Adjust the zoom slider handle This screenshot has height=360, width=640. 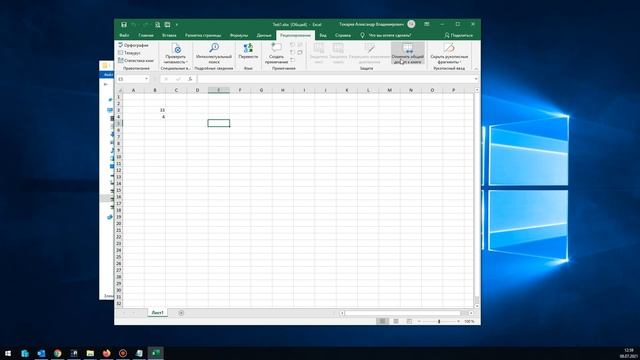[439, 321]
